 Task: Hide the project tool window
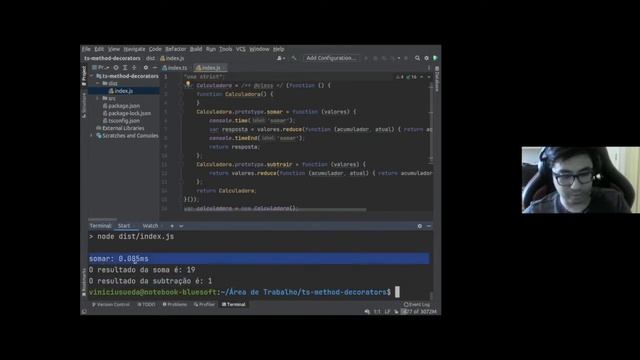[155, 68]
